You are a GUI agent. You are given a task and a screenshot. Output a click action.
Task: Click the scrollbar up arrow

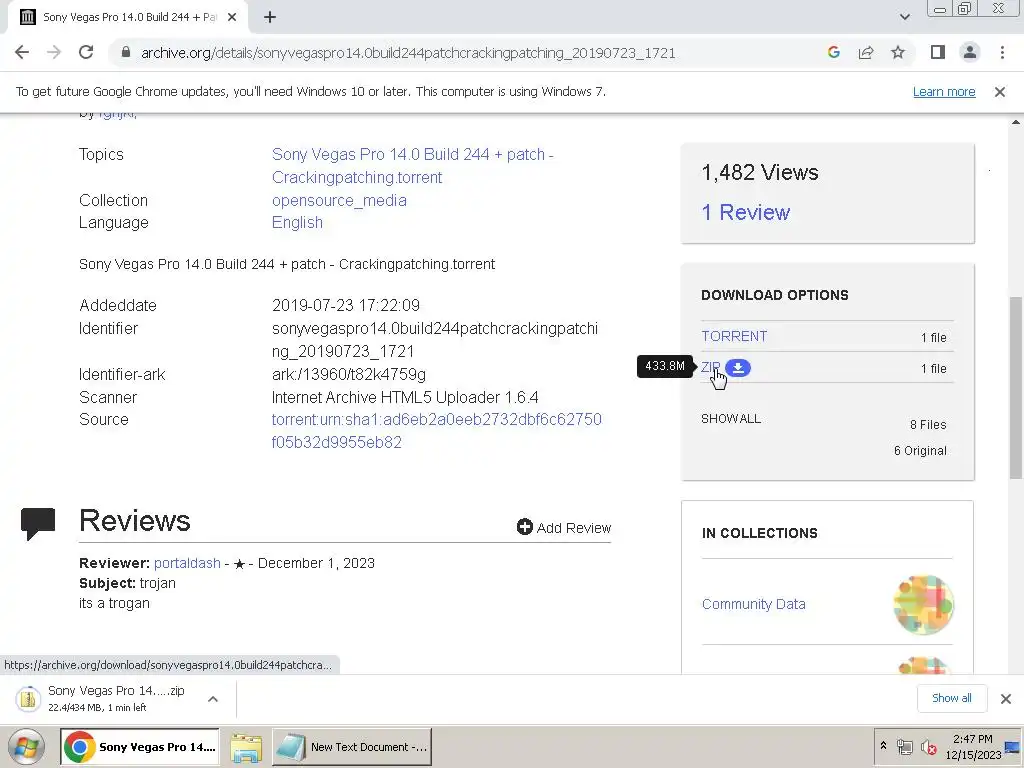coord(1016,122)
